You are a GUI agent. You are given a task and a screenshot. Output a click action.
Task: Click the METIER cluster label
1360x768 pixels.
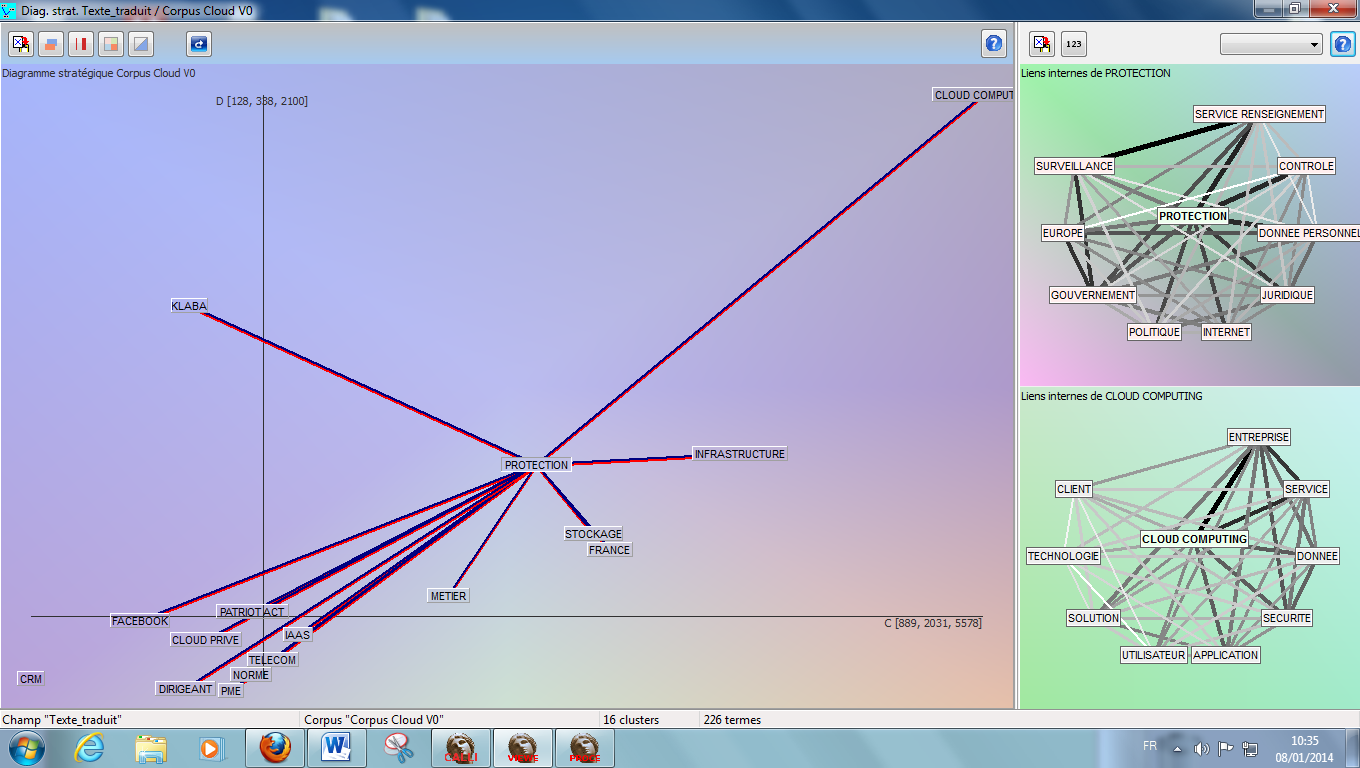pos(448,596)
